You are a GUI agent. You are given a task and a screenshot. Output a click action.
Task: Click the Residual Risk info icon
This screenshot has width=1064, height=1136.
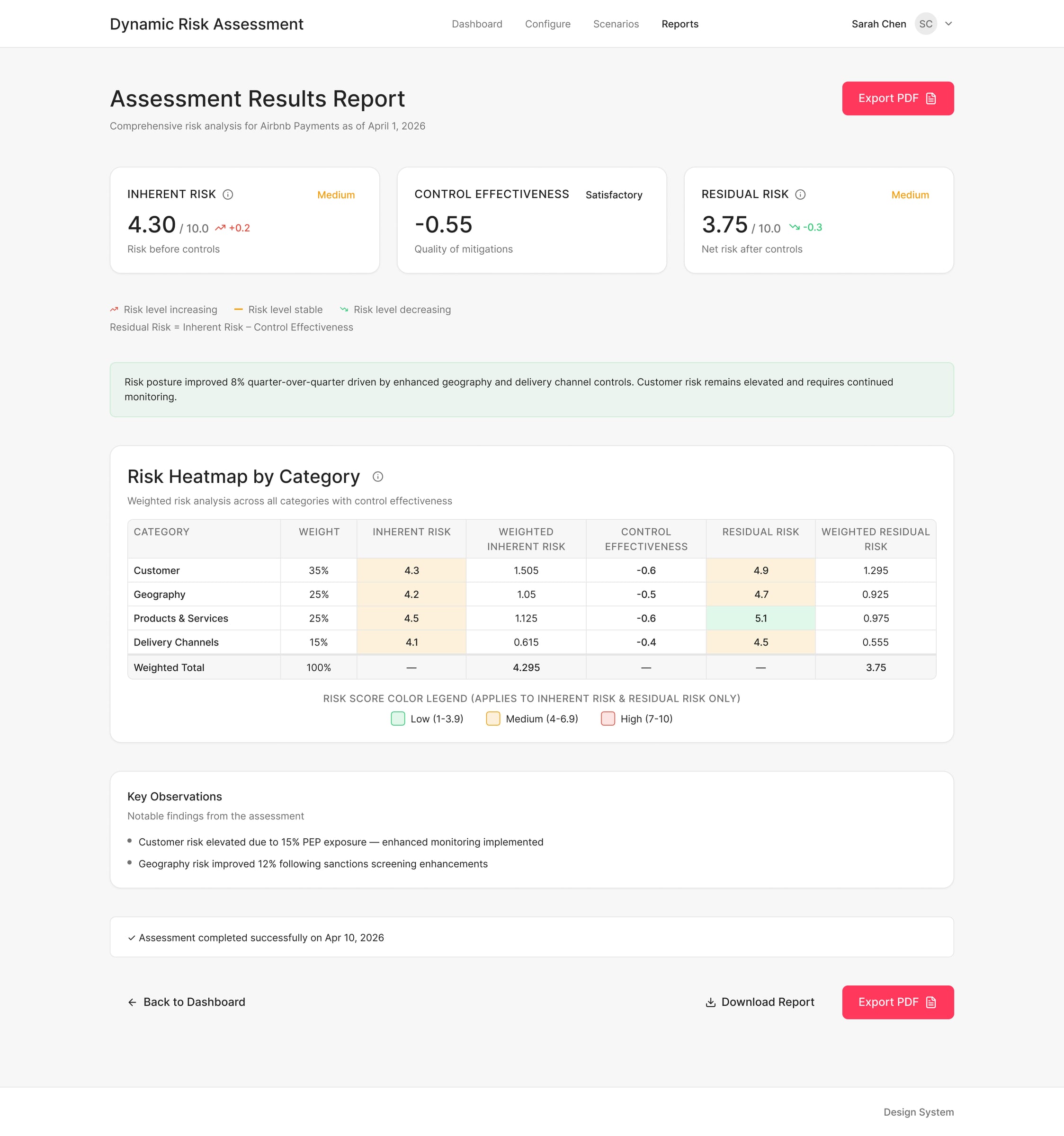coord(800,194)
